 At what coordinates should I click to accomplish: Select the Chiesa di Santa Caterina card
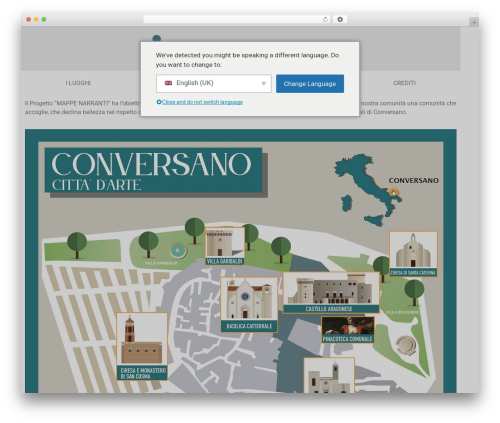(x=413, y=254)
